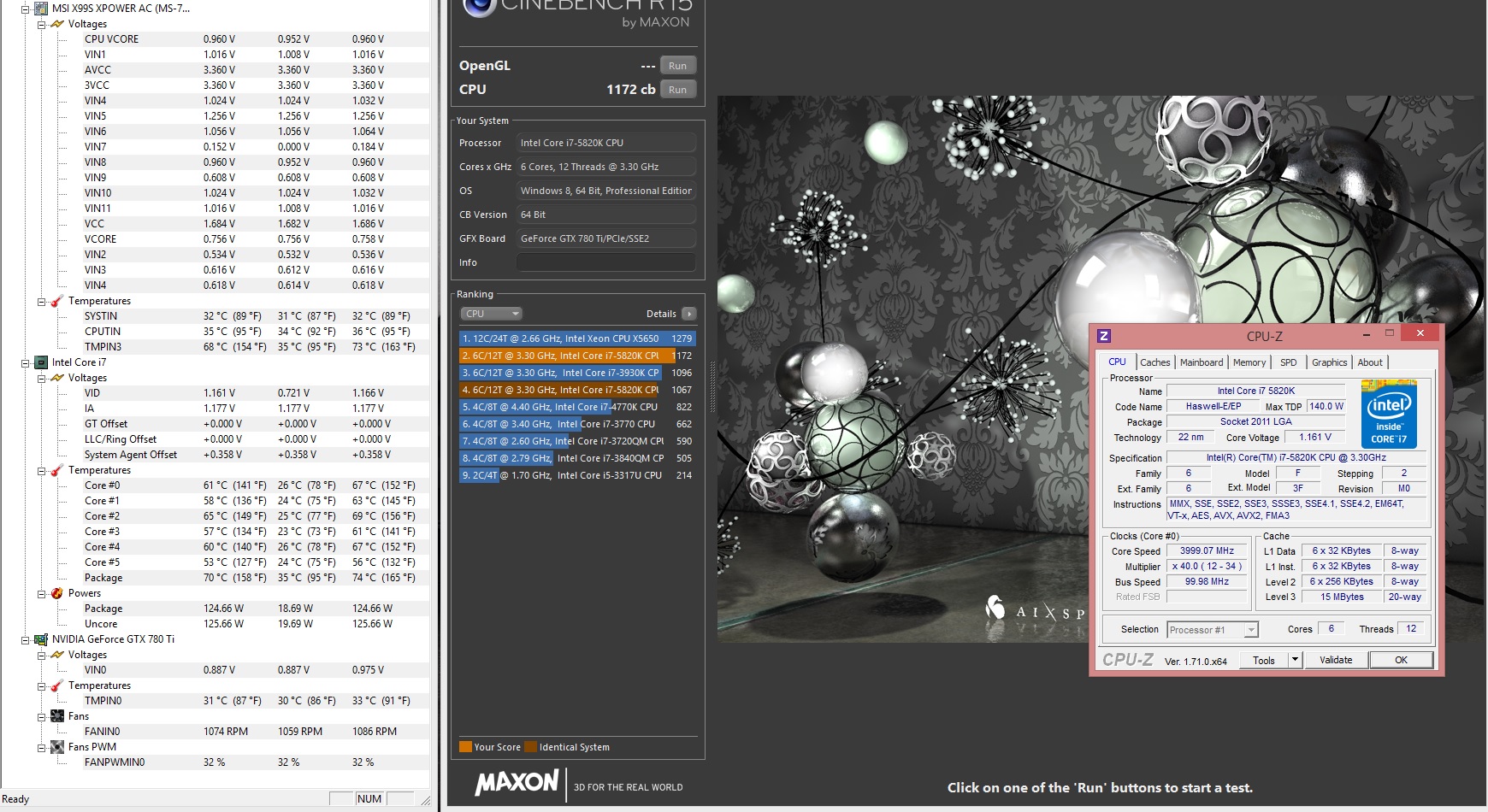Click the Info input field
Image resolution: width=1488 pixels, height=812 pixels.
(605, 262)
